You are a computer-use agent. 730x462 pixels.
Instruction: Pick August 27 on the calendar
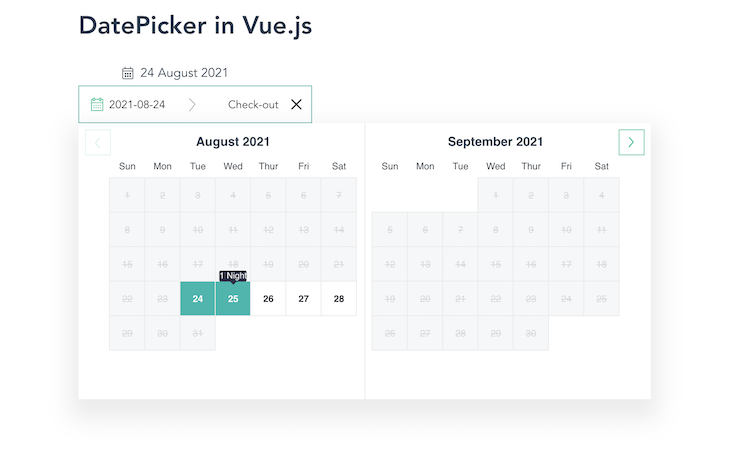pyautogui.click(x=304, y=299)
